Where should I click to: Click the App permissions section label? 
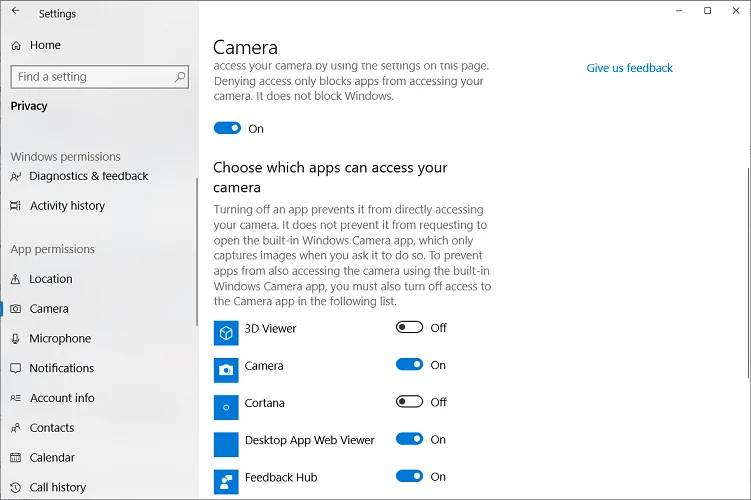tap(53, 249)
